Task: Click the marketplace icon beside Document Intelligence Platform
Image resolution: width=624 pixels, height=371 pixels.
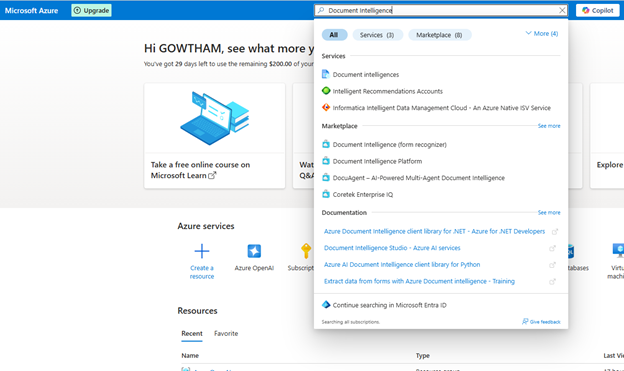Action: pyautogui.click(x=326, y=161)
